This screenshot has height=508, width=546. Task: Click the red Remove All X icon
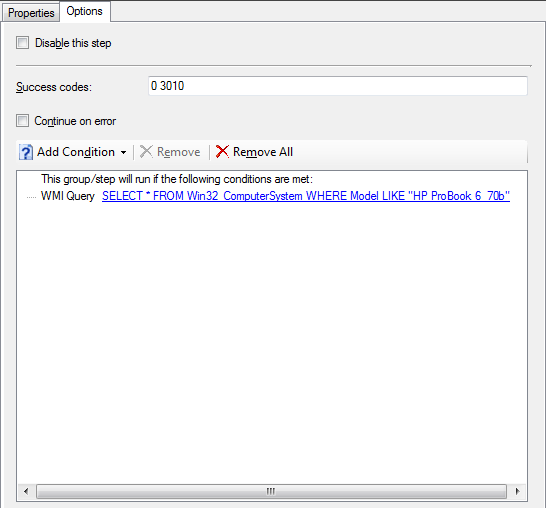pyautogui.click(x=222, y=152)
